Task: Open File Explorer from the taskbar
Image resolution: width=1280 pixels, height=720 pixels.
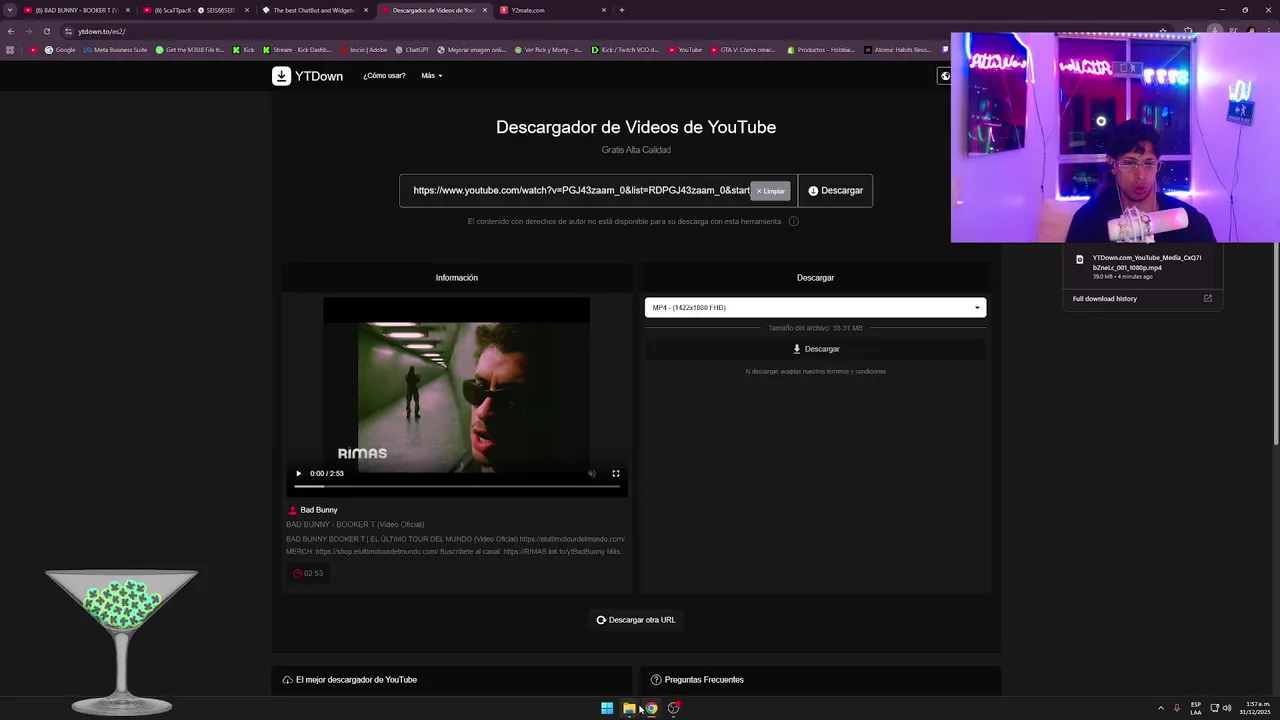Action: pyautogui.click(x=629, y=708)
